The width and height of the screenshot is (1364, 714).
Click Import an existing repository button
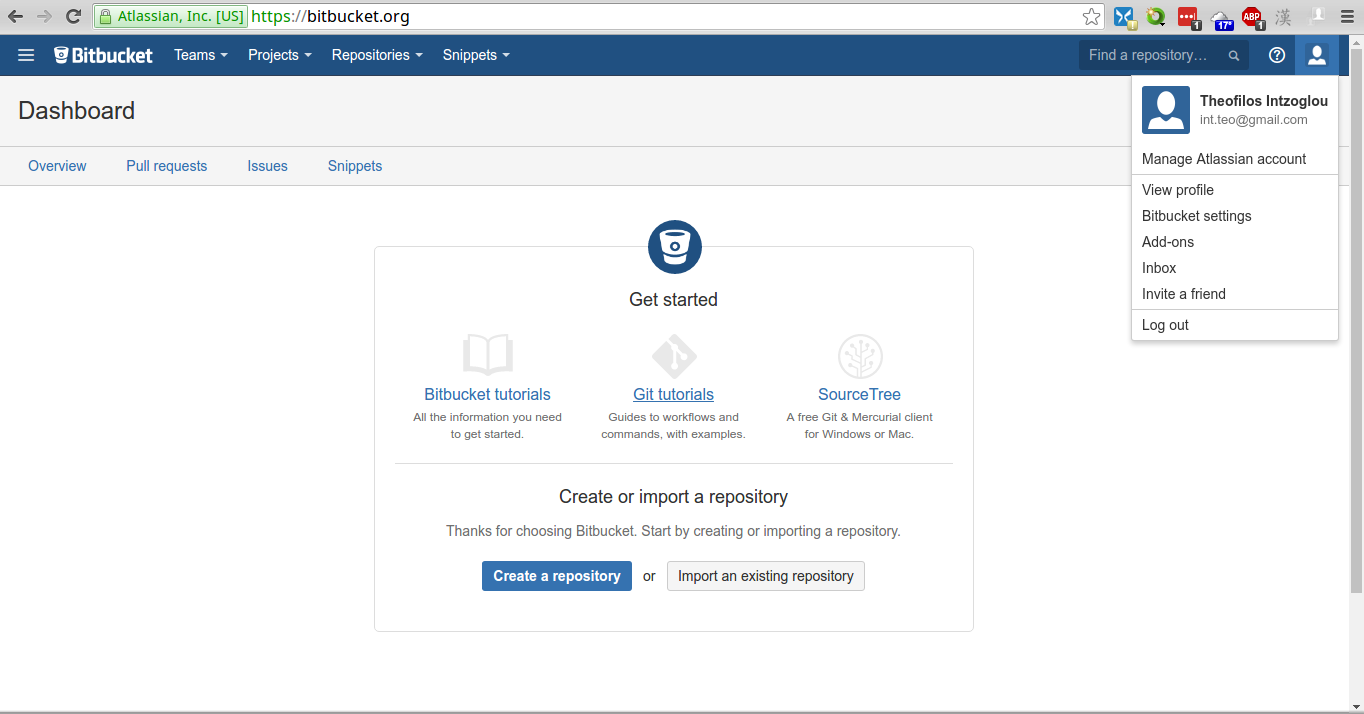(x=766, y=576)
